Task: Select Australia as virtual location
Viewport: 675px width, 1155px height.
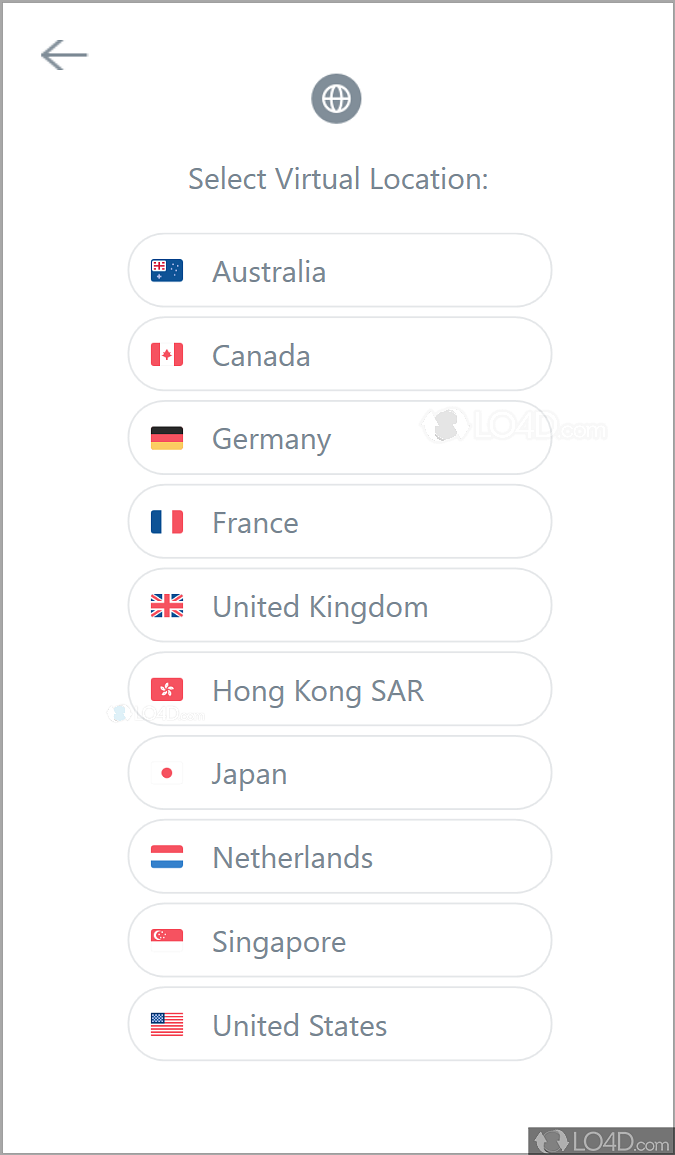Action: pos(340,271)
